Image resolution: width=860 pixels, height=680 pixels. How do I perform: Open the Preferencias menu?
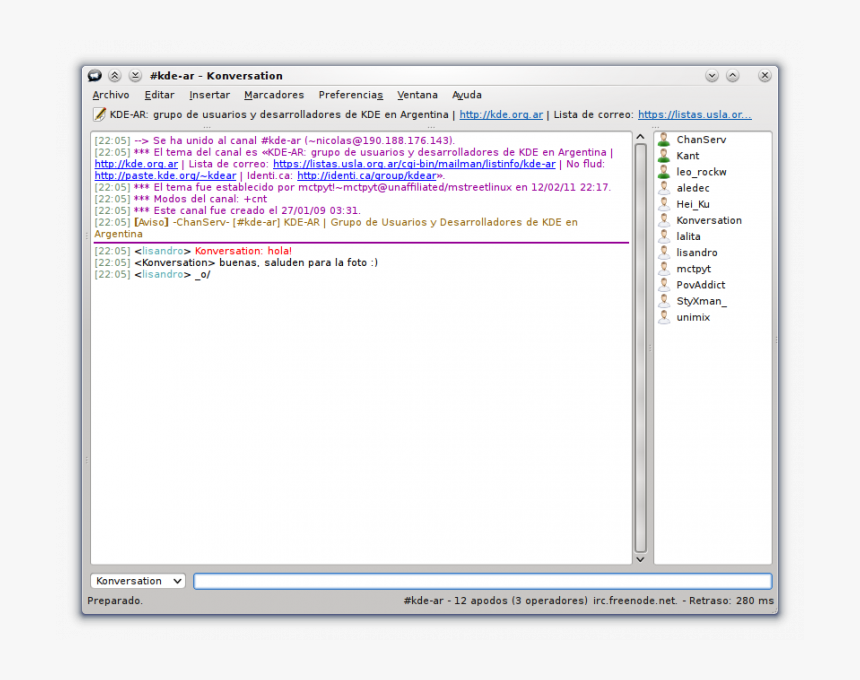click(x=351, y=95)
